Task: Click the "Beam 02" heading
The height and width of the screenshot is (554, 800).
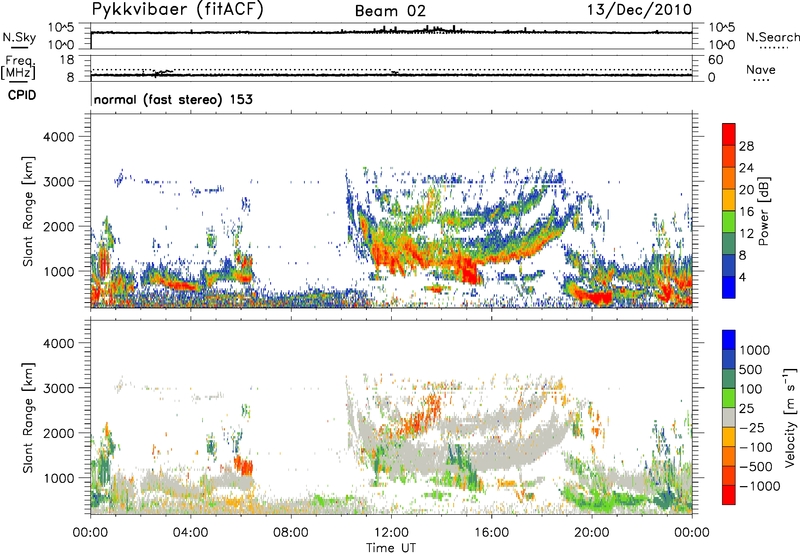Action: tap(390, 11)
